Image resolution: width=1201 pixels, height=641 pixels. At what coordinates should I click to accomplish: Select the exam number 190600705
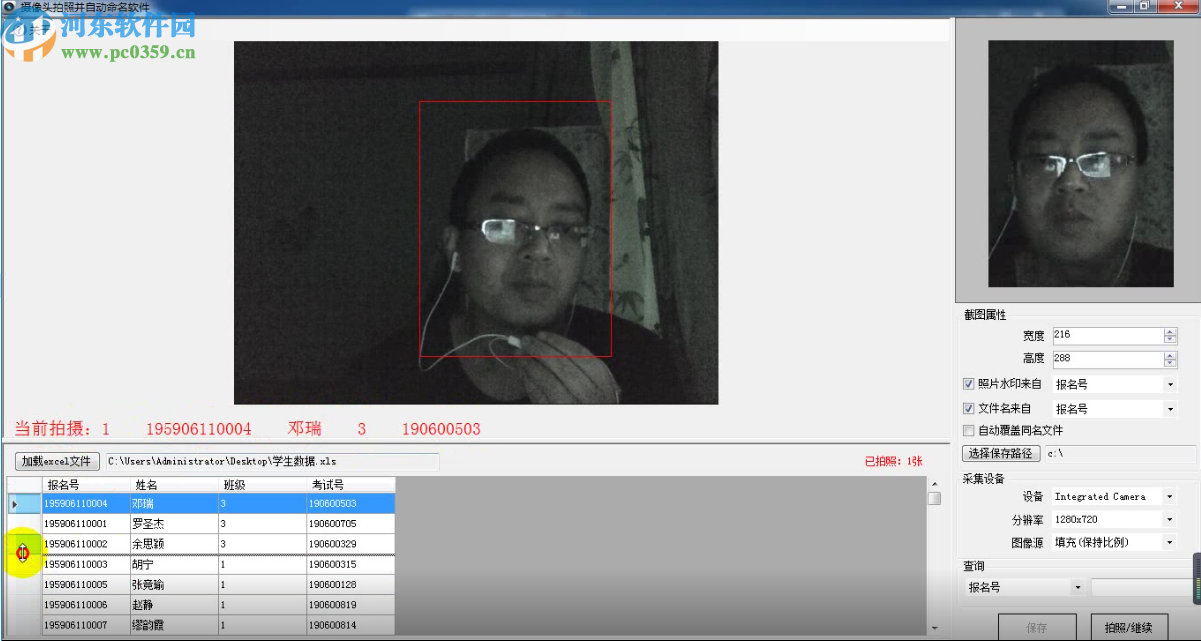(351, 524)
